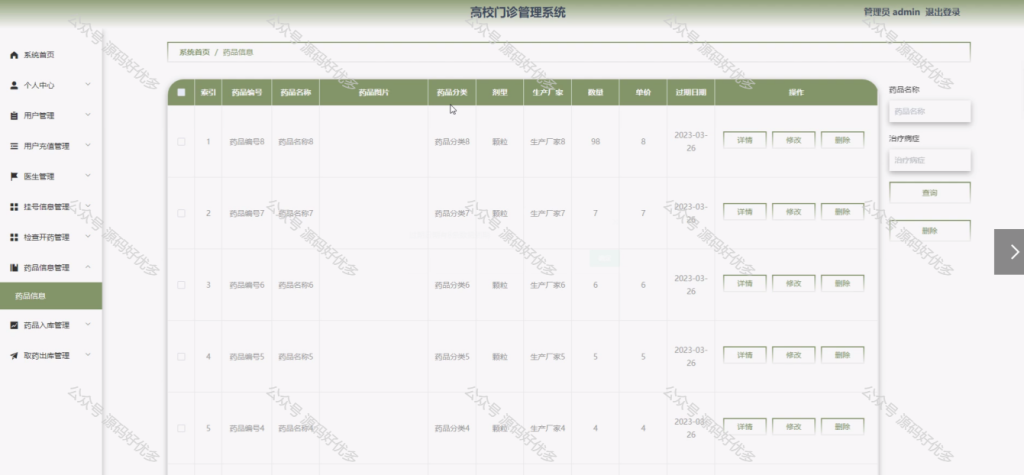Check the checkbox for row 药品编号6
Image resolution: width=1024 pixels, height=475 pixels.
coord(182,285)
